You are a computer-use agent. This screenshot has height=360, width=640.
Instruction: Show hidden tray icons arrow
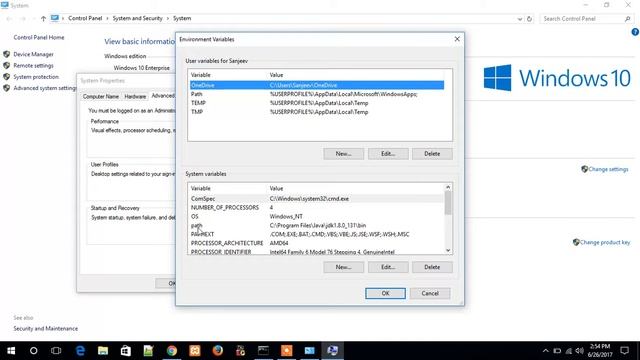pos(546,351)
